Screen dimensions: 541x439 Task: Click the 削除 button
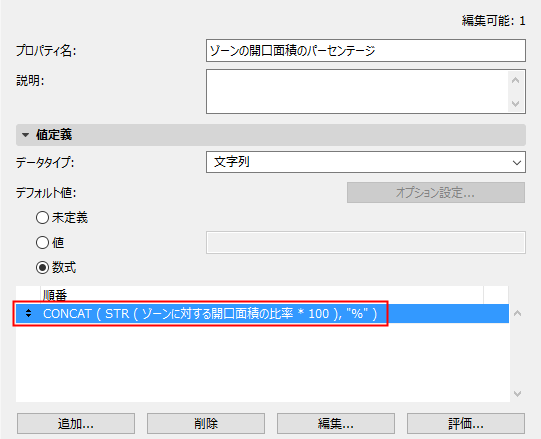[x=206, y=423]
